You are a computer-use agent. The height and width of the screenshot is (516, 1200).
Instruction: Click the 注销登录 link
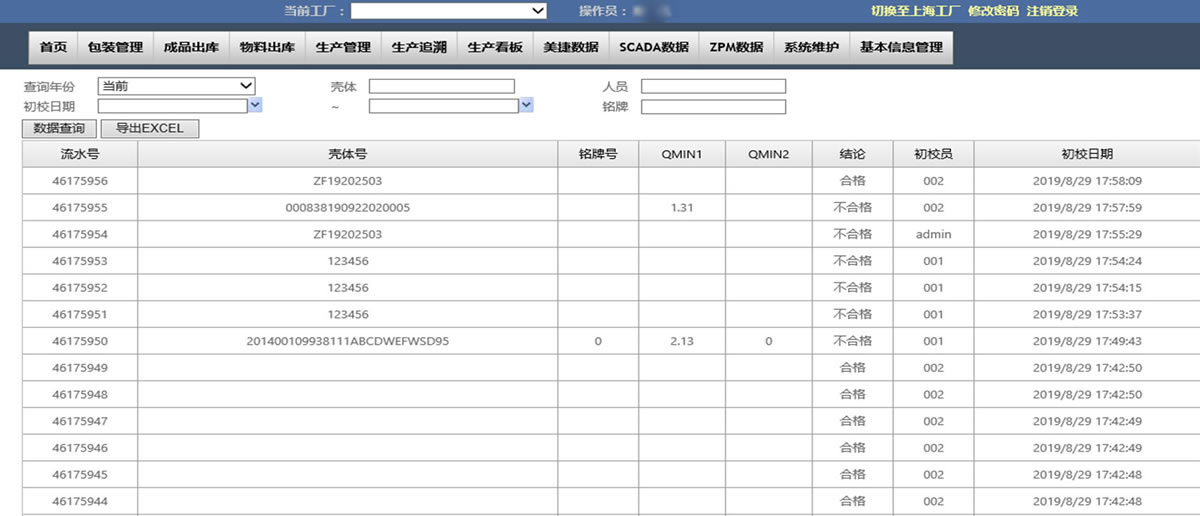coord(1052,11)
